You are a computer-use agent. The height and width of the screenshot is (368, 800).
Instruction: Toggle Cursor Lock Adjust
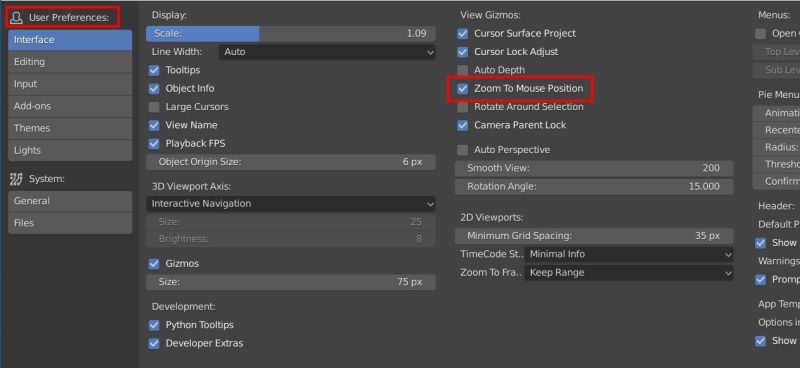click(463, 52)
